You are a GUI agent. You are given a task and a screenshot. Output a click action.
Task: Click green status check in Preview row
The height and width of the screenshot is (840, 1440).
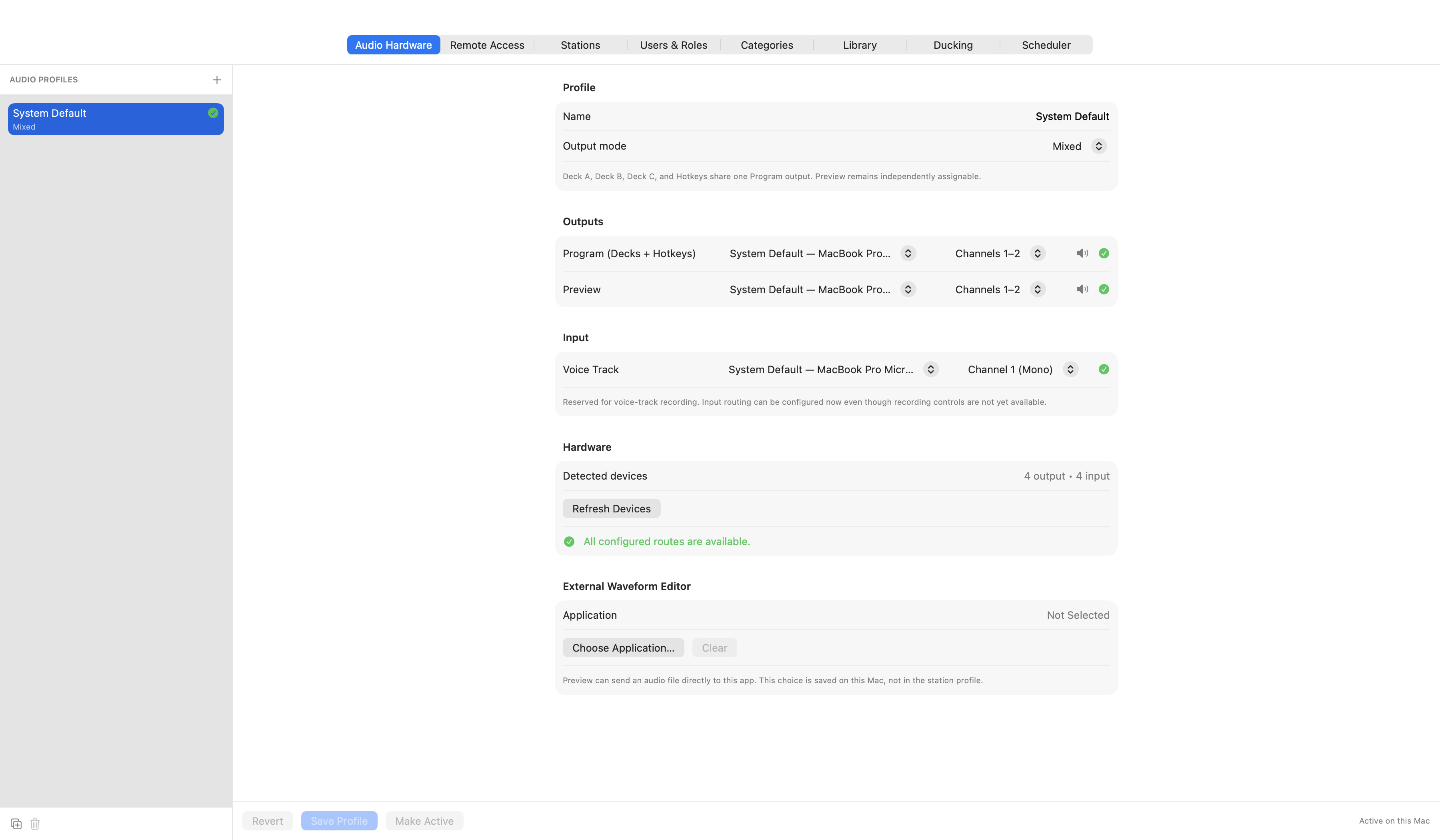1104,289
